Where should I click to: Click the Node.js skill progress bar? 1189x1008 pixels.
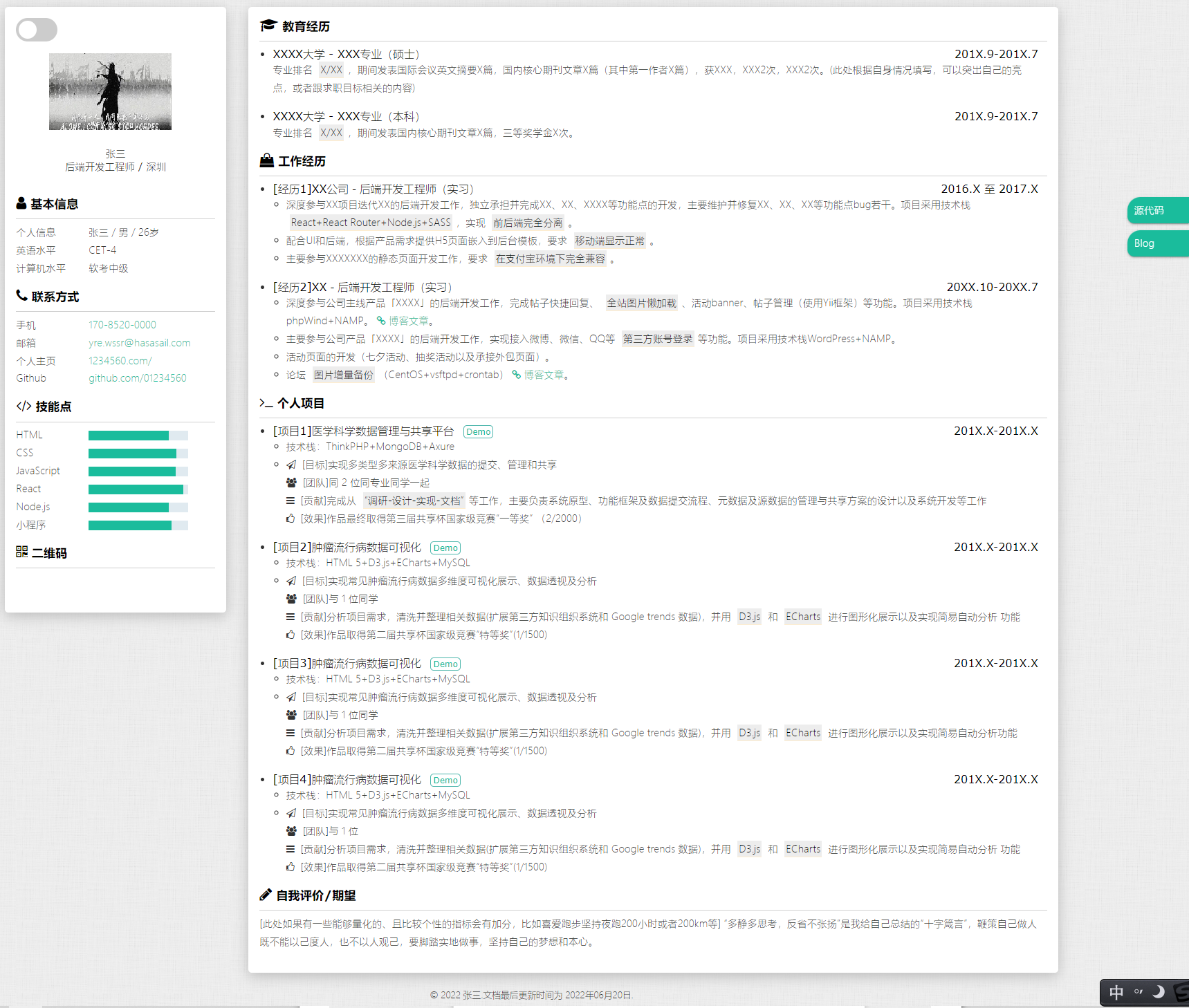[x=138, y=507]
